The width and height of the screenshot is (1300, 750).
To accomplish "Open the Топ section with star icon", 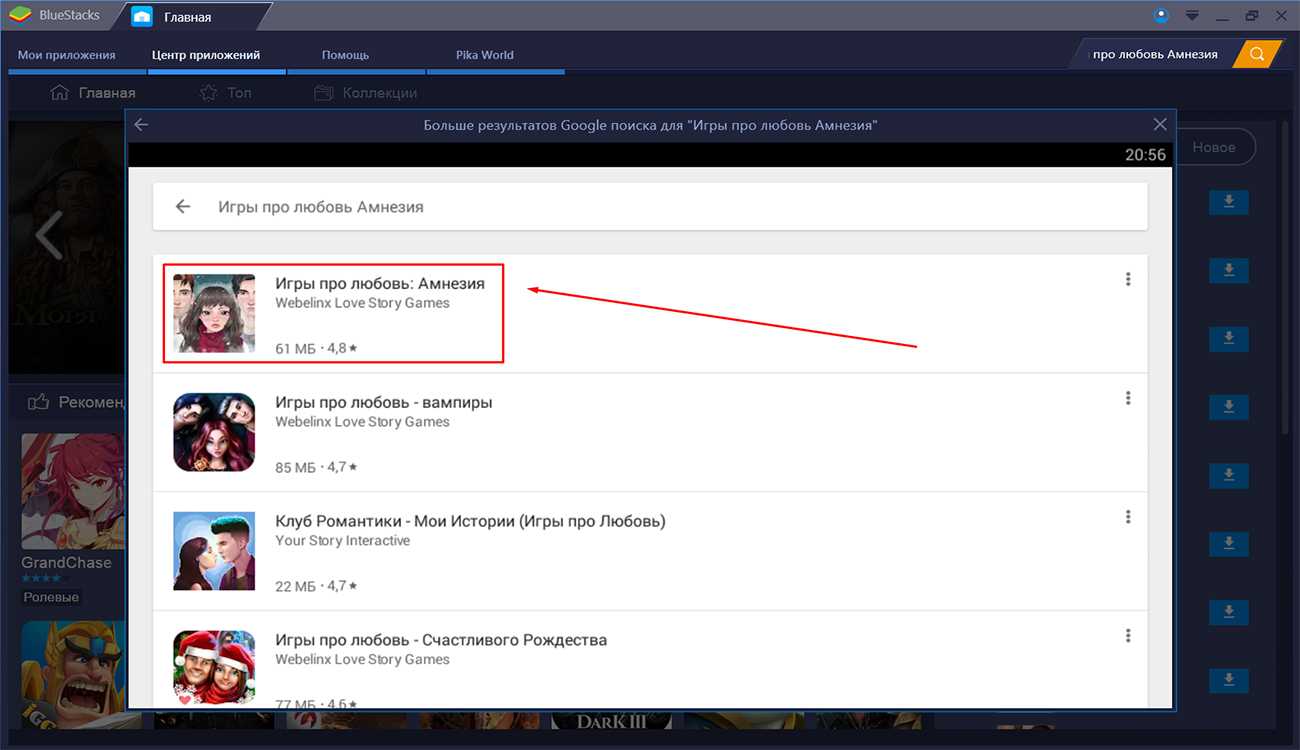I will [226, 93].
